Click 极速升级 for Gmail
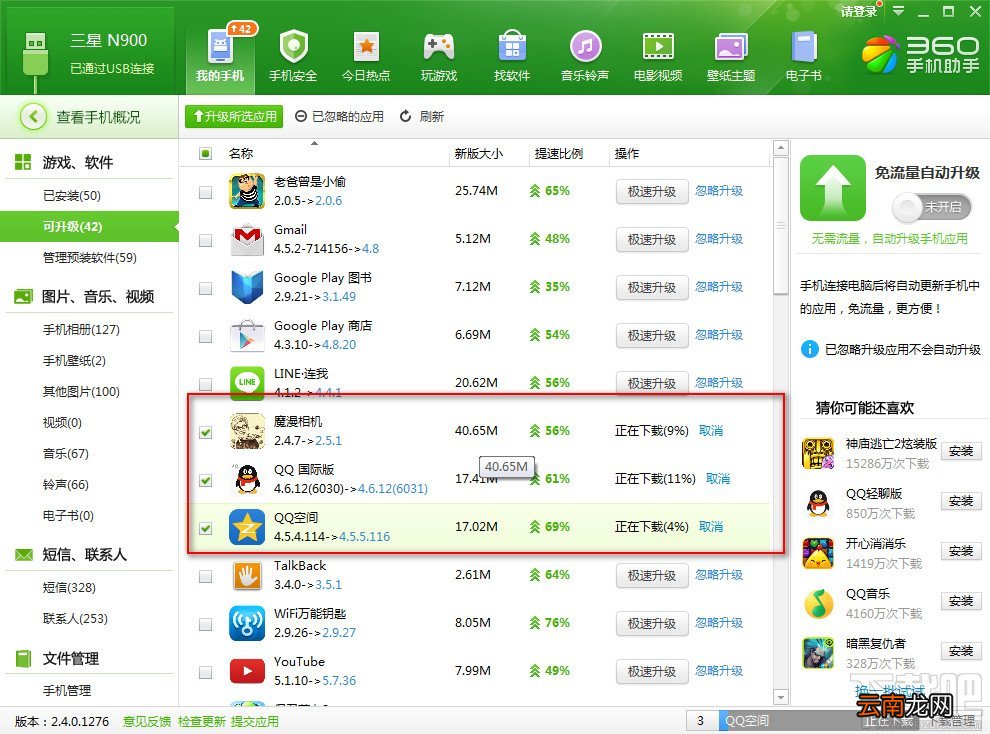The width and height of the screenshot is (990, 734). (652, 240)
